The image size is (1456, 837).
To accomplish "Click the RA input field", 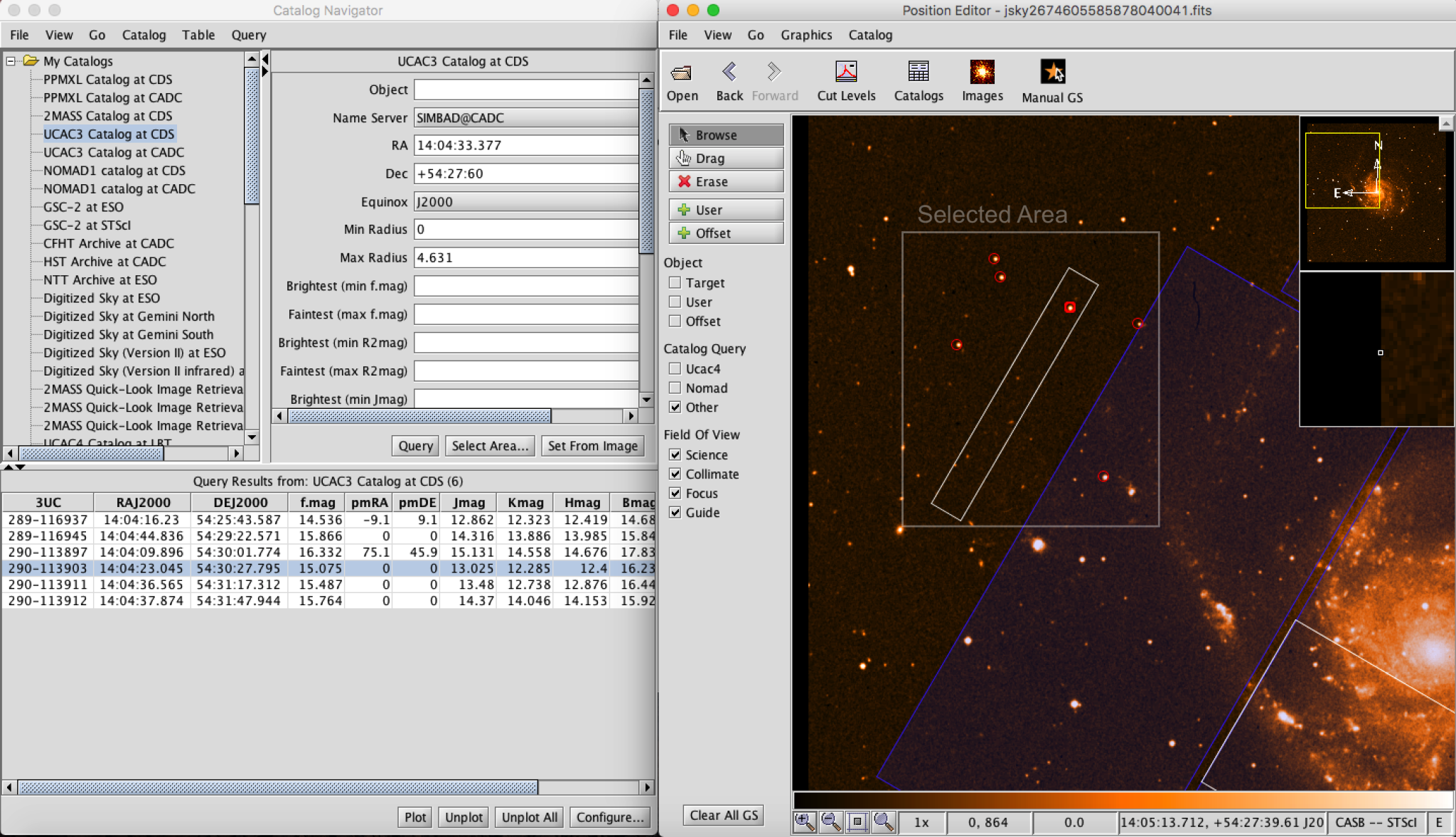I will tap(526, 145).
